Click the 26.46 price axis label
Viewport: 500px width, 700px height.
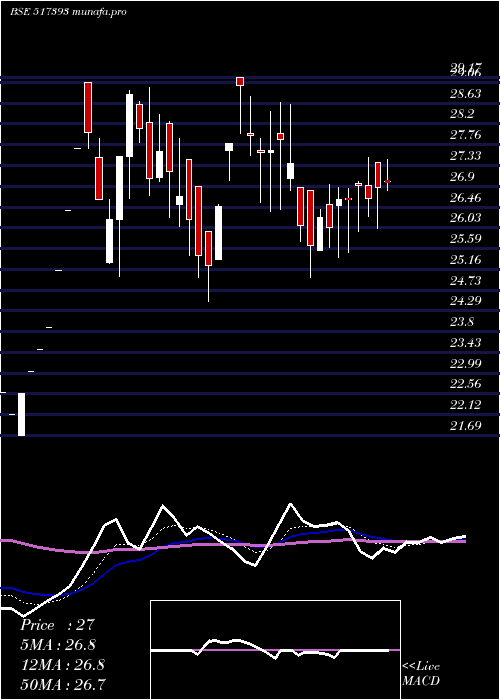tap(465, 197)
